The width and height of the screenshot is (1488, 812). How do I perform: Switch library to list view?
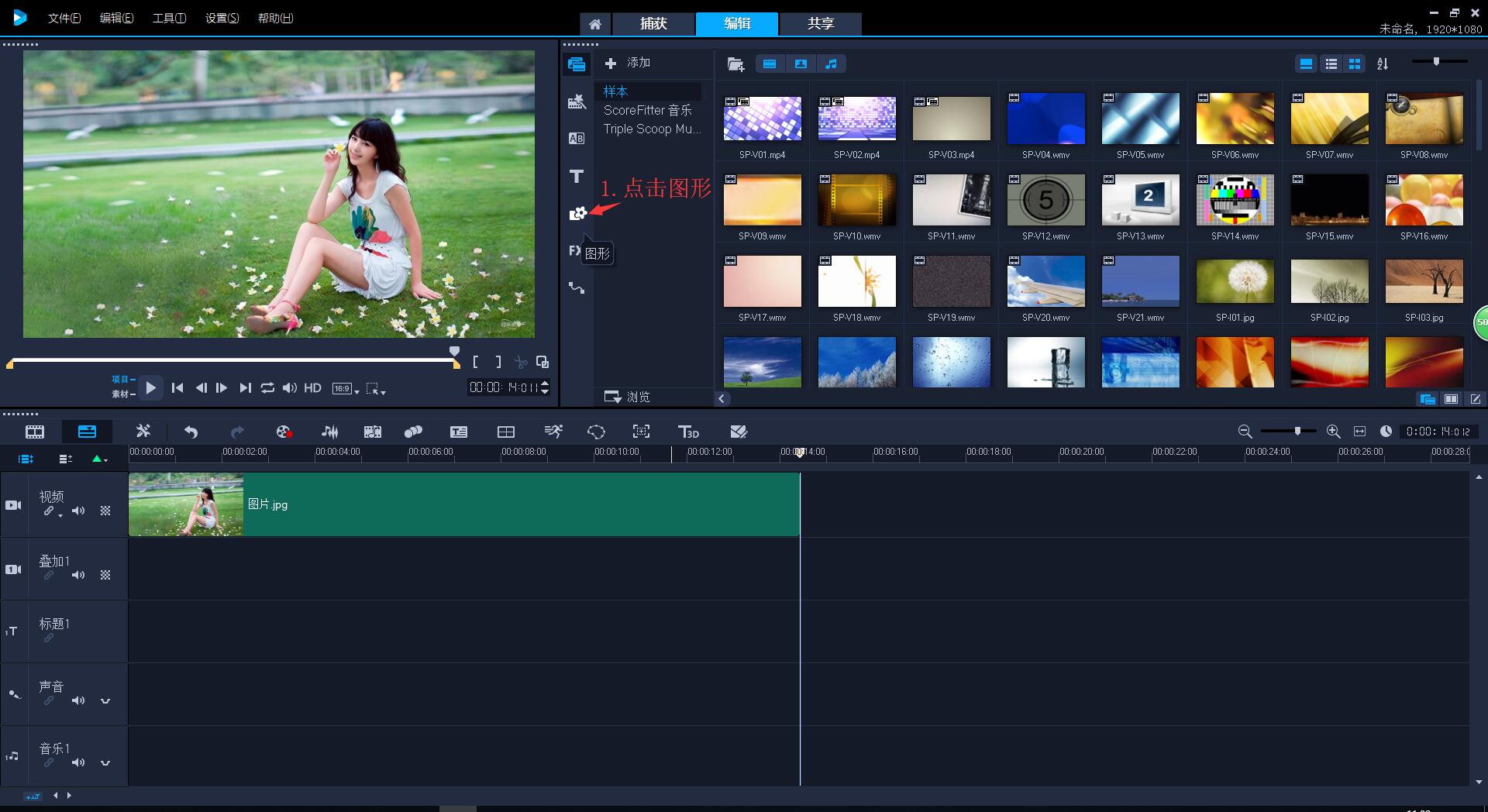(x=1331, y=64)
